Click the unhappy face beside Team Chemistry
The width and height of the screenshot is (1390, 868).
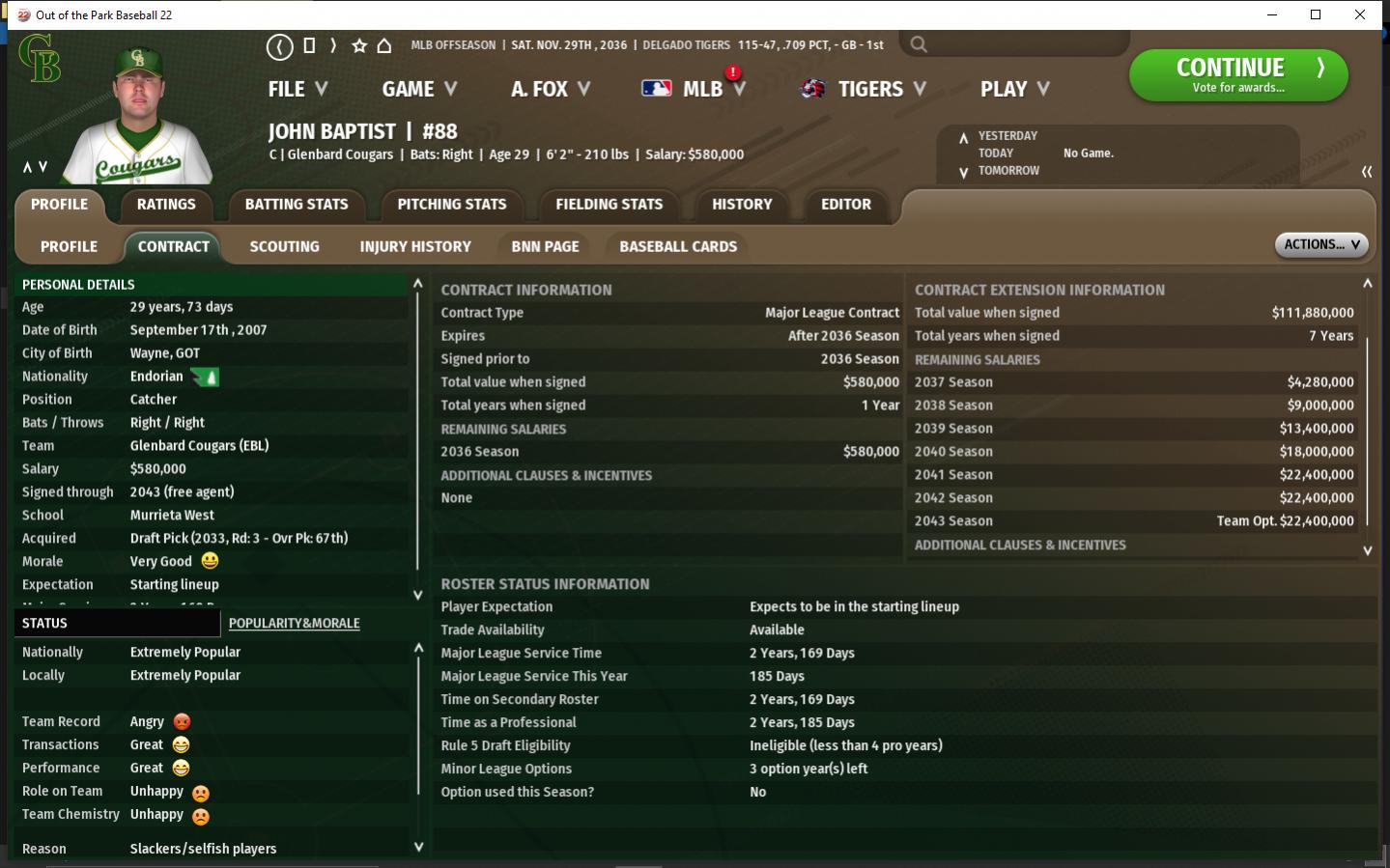200,816
